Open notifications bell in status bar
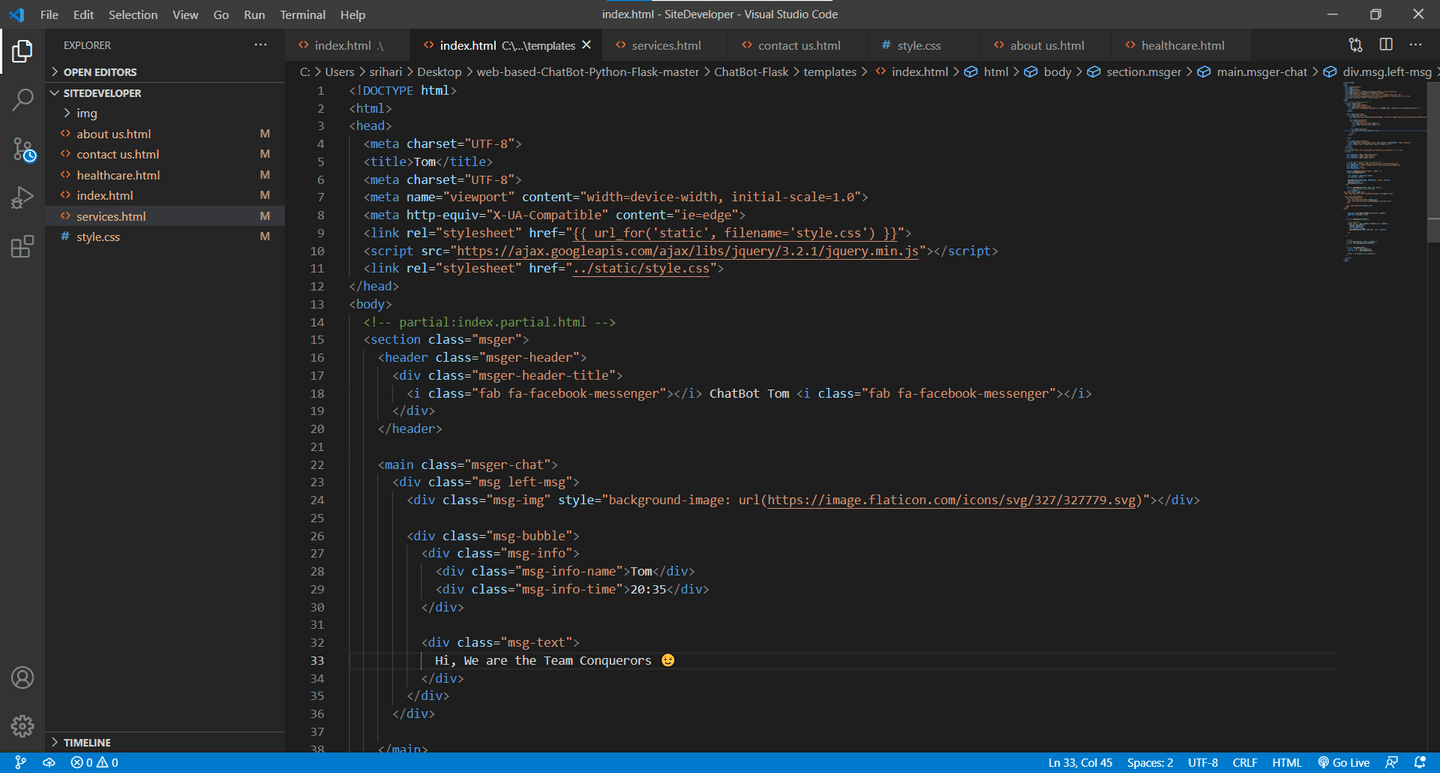This screenshot has height=773, width=1440. (x=1422, y=763)
